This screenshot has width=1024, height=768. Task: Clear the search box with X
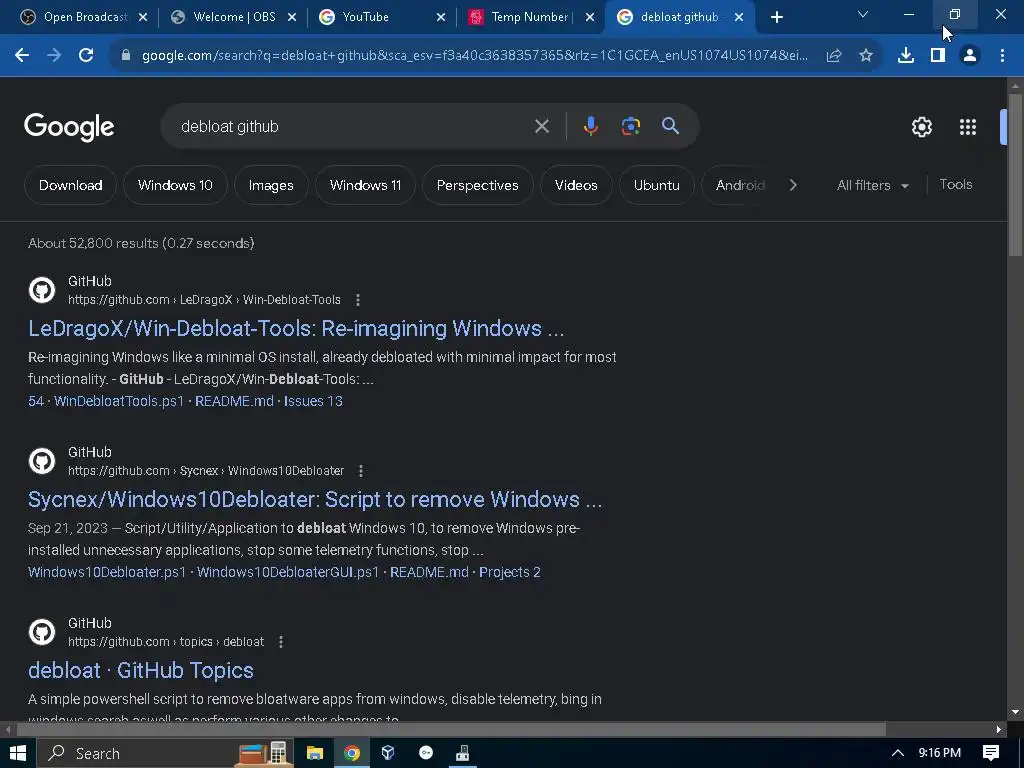pos(542,126)
